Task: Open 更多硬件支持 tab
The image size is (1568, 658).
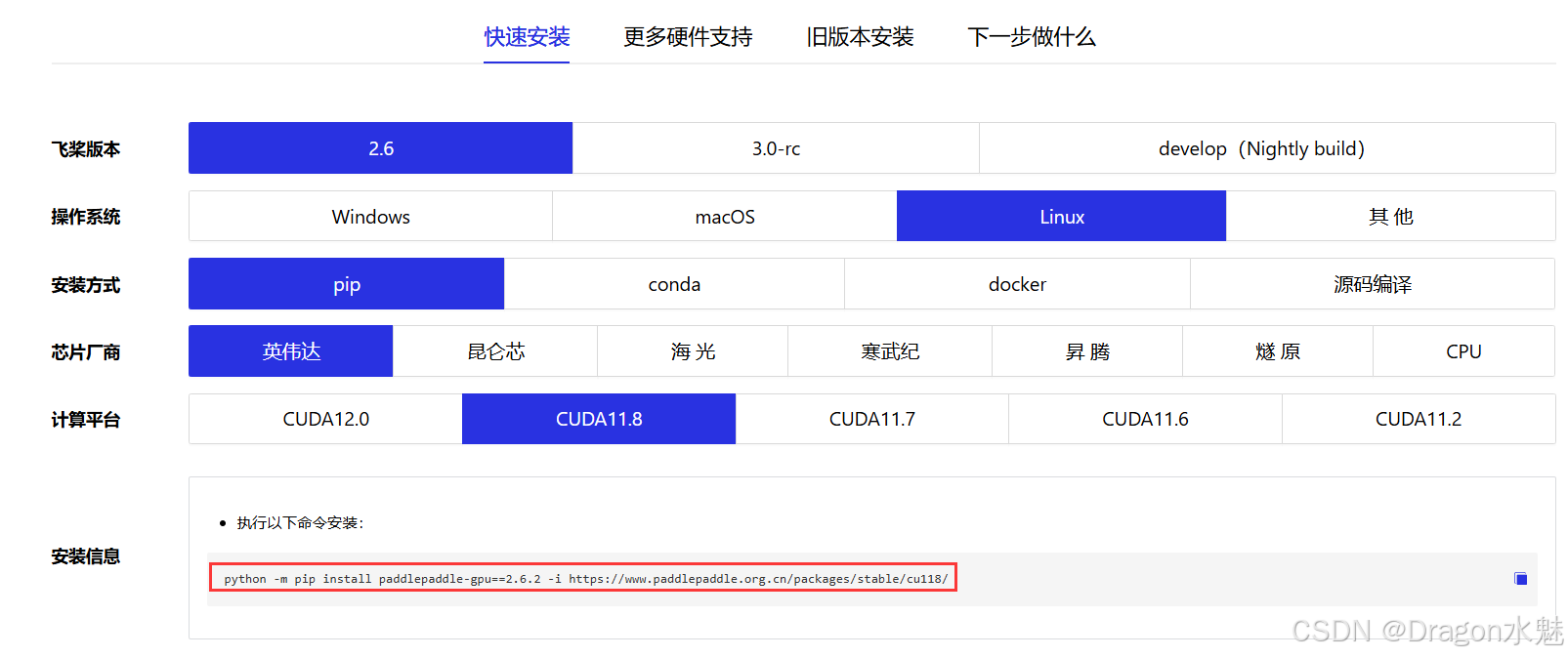Action: coord(688,37)
